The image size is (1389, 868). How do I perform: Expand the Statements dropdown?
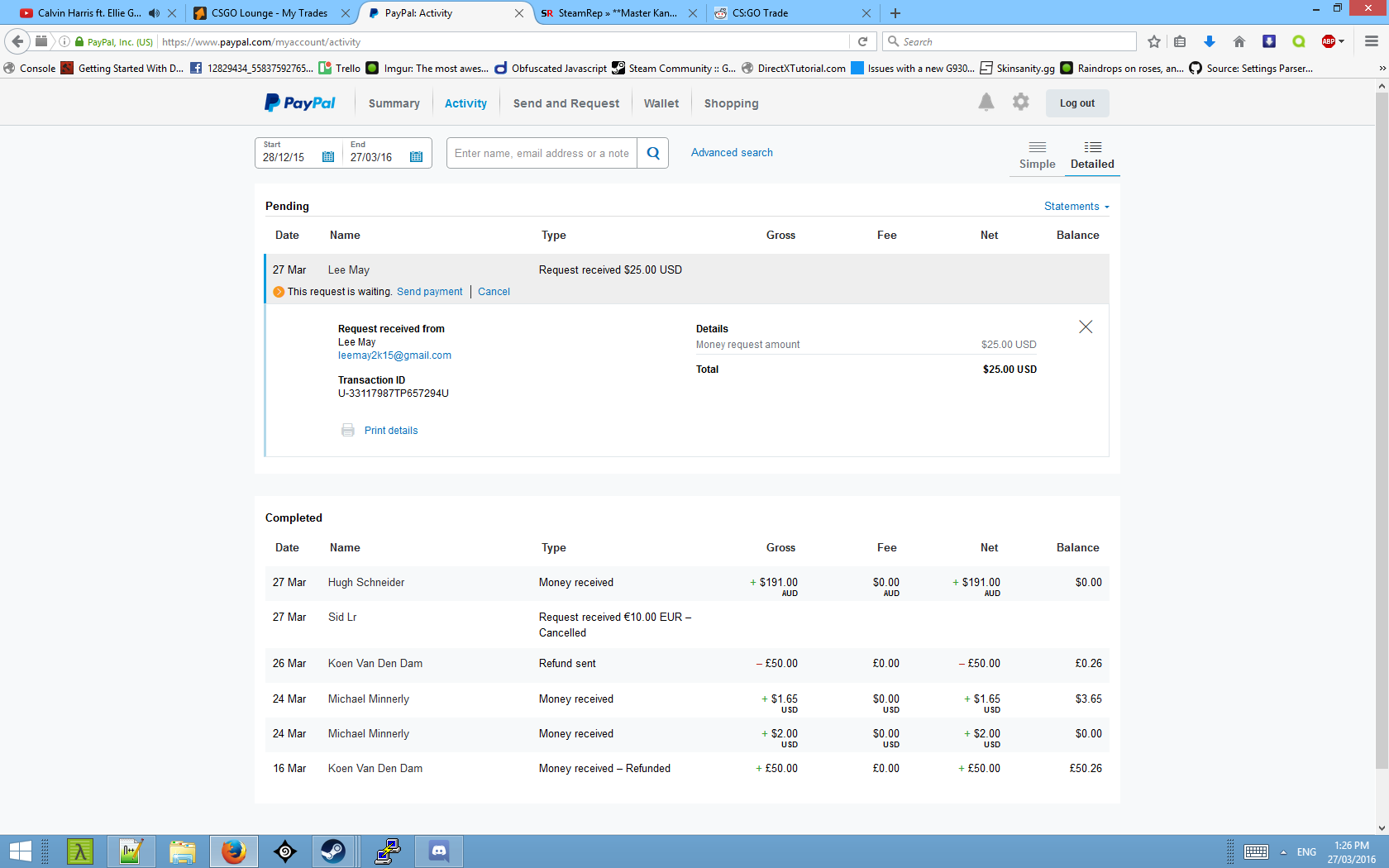tap(1076, 207)
